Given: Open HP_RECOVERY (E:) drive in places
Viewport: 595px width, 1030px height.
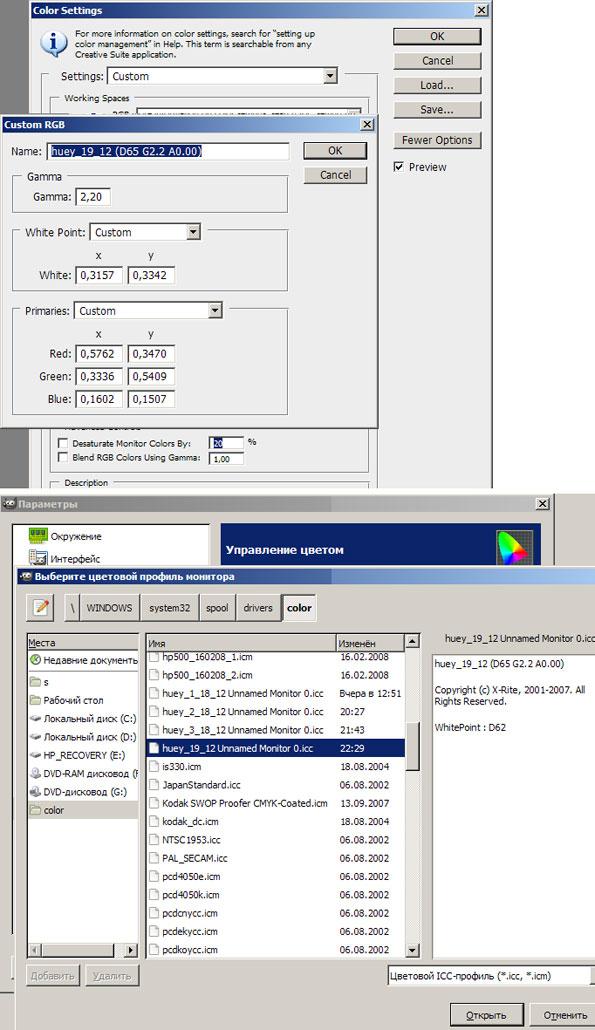Looking at the screenshot, I should point(83,755).
